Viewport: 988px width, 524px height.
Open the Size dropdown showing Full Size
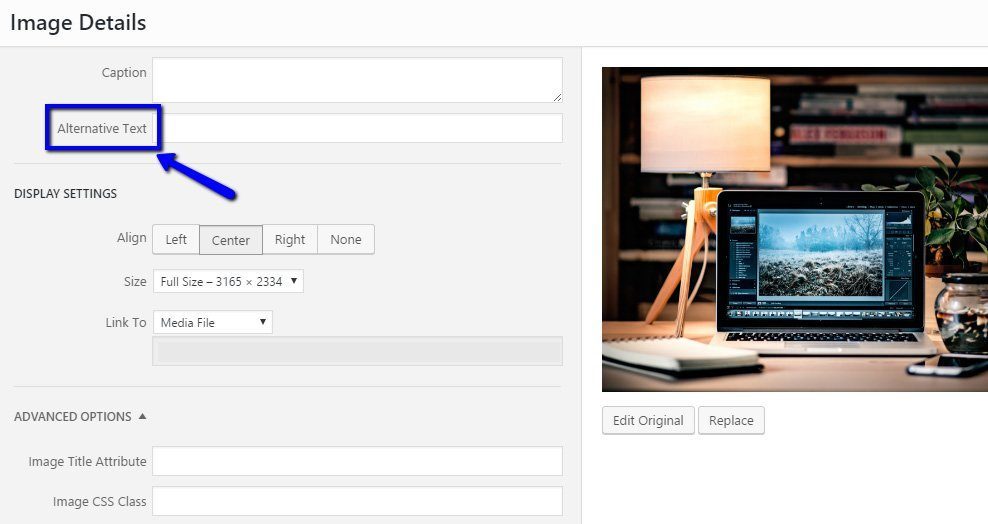228,282
